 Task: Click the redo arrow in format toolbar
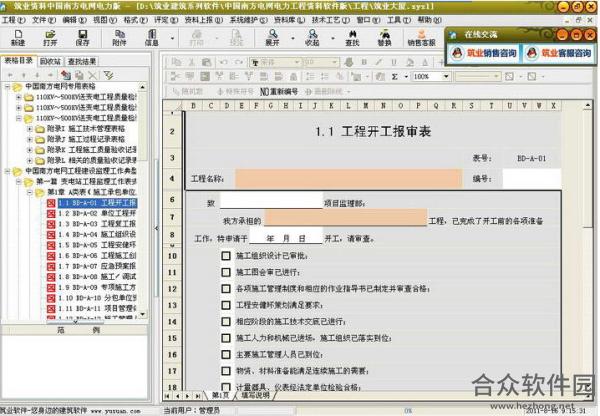pos(239,62)
